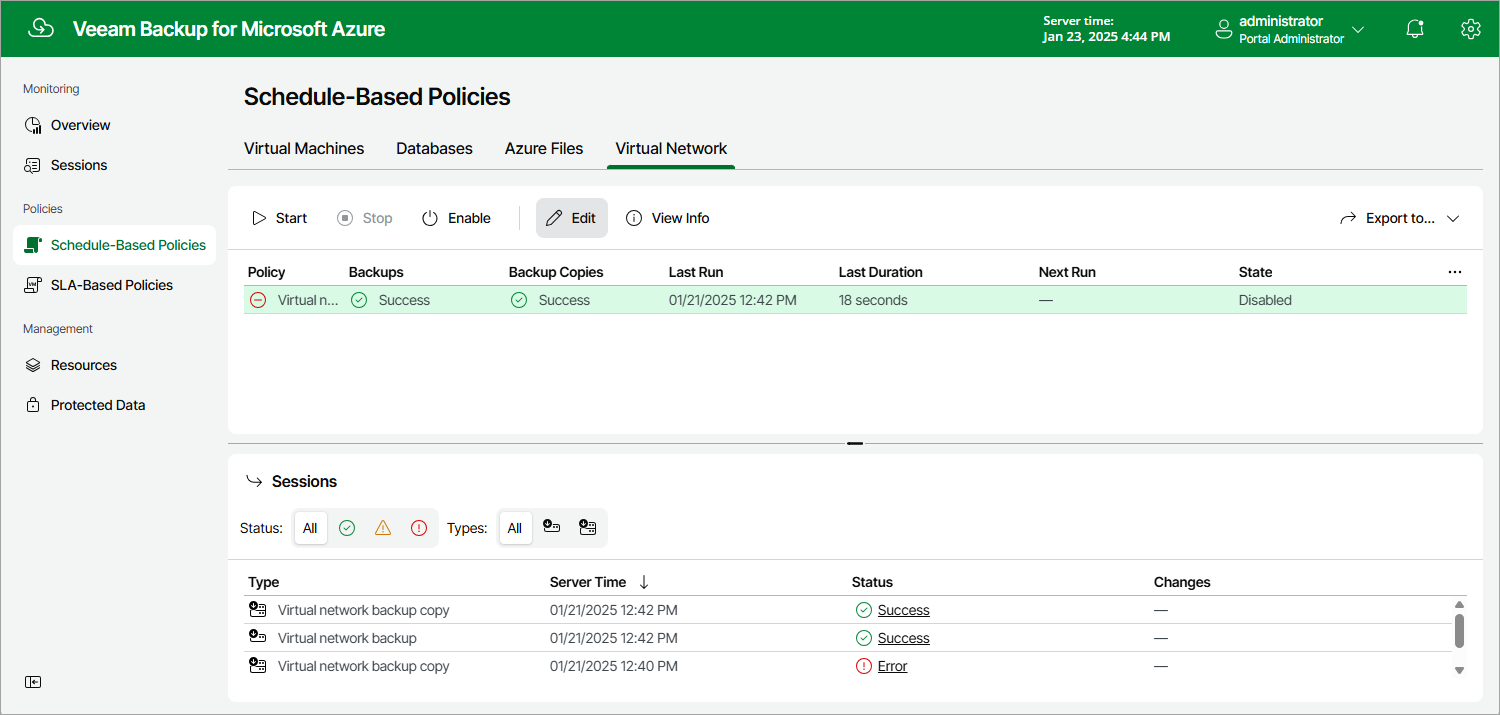Sort sessions by Type column
Viewport: 1500px width, 715px height.
coord(264,582)
